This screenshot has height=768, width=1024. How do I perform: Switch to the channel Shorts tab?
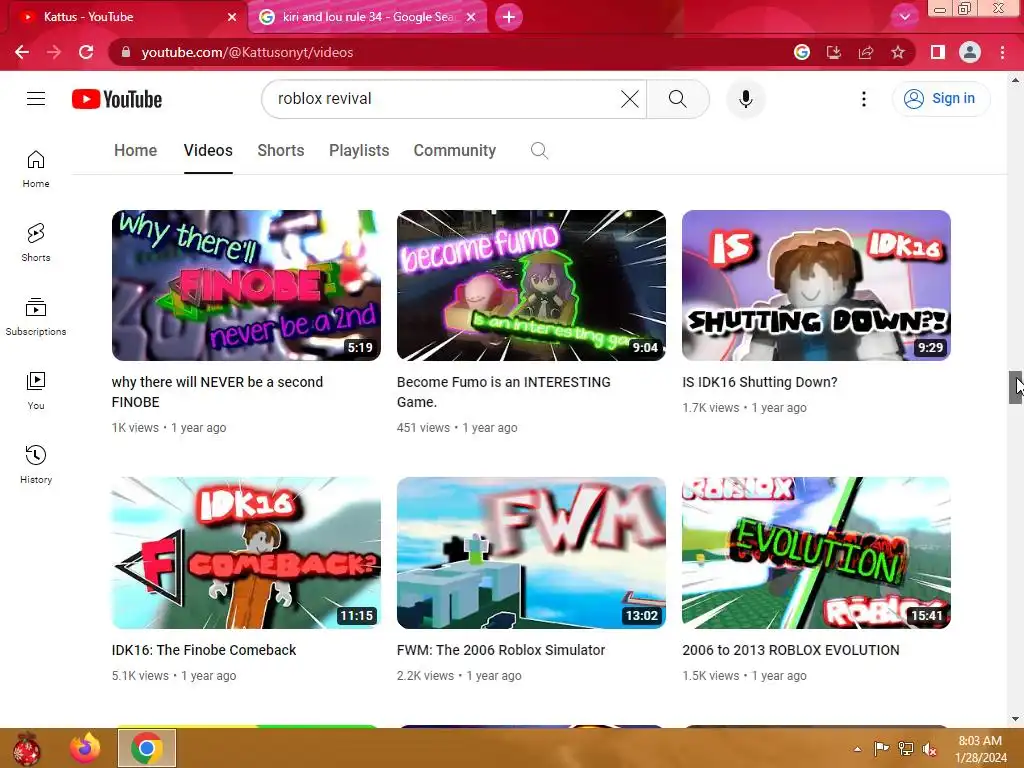coord(281,151)
